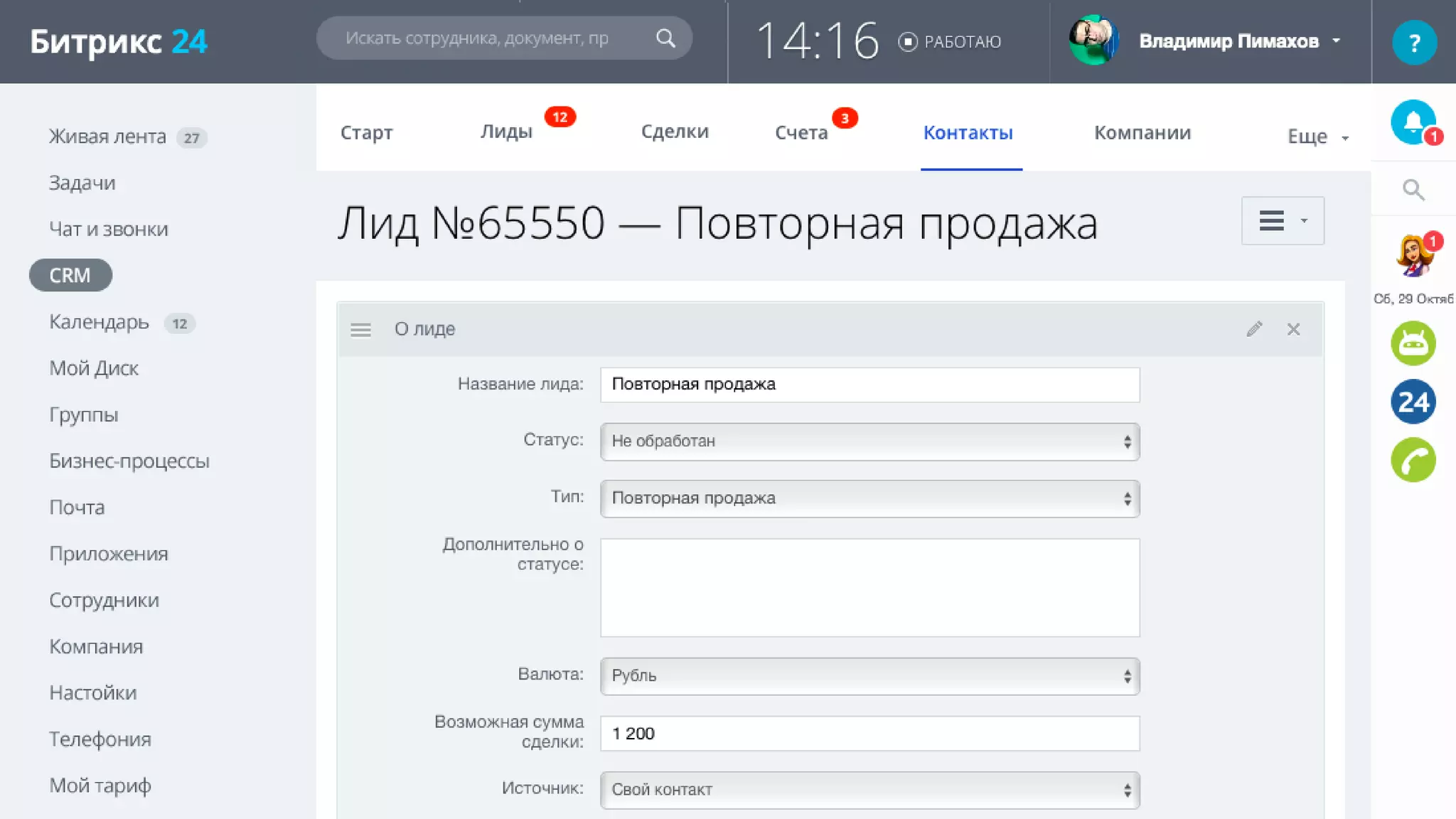
Task: Click the blue Bitrix 24 round icon
Action: click(1413, 402)
